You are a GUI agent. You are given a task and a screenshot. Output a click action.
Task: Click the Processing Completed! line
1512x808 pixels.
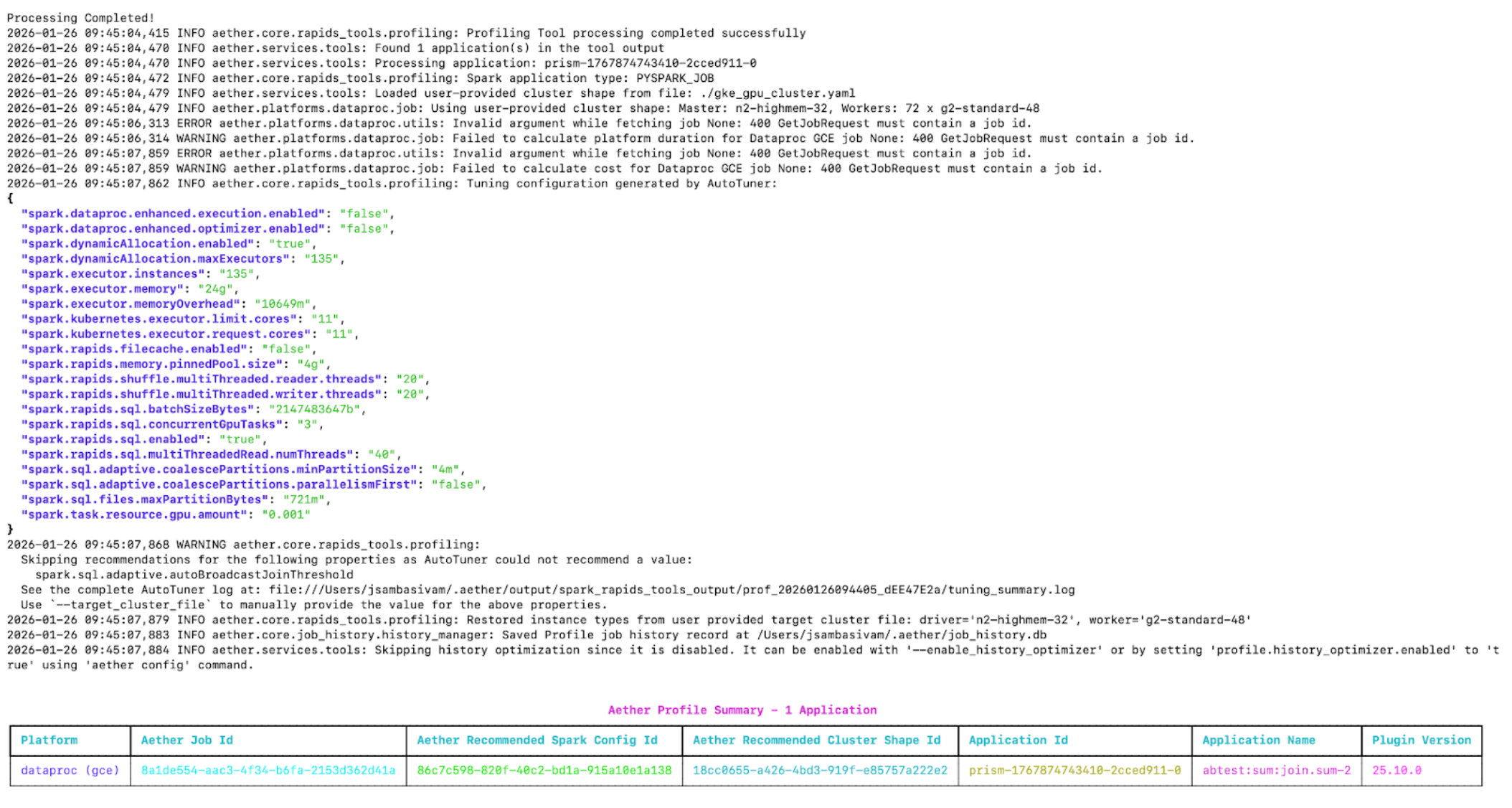(x=80, y=18)
